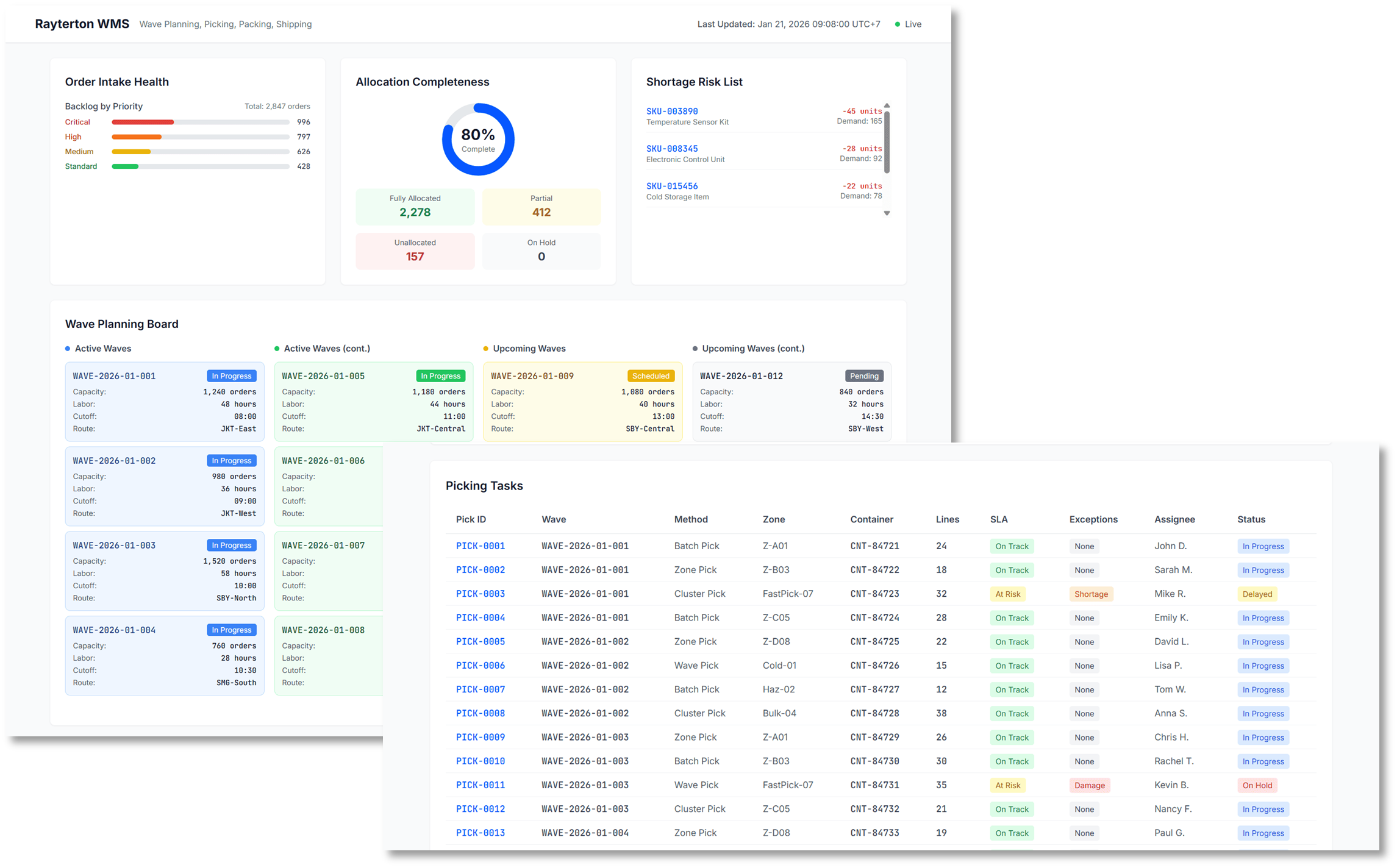
Task: Select the Unallocated 157 tile
Action: [x=415, y=251]
